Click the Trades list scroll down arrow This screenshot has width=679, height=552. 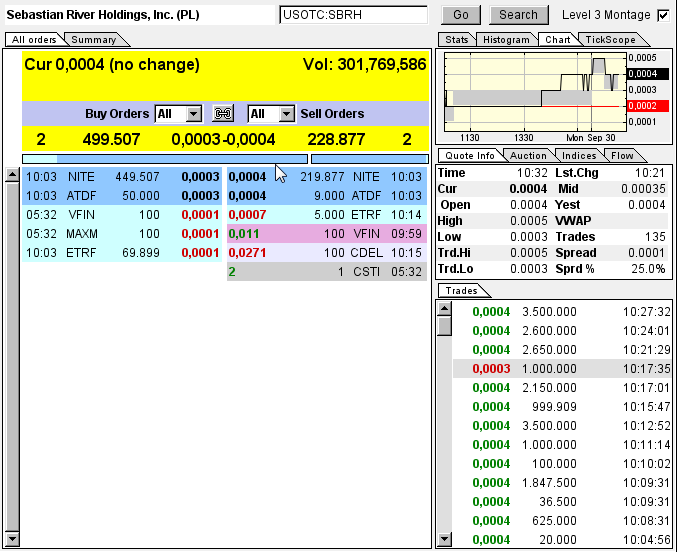[444, 539]
